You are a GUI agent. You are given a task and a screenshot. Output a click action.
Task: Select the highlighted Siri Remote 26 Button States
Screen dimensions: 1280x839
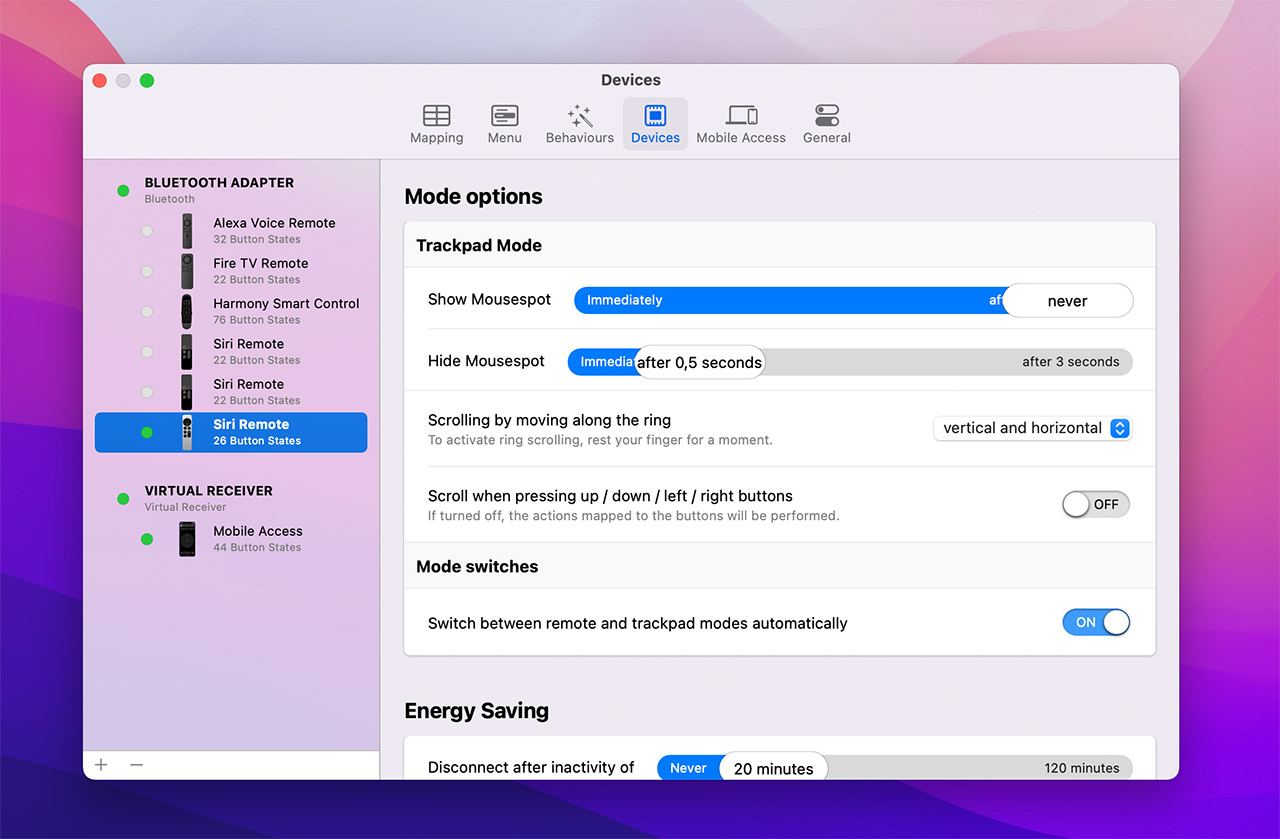point(231,432)
